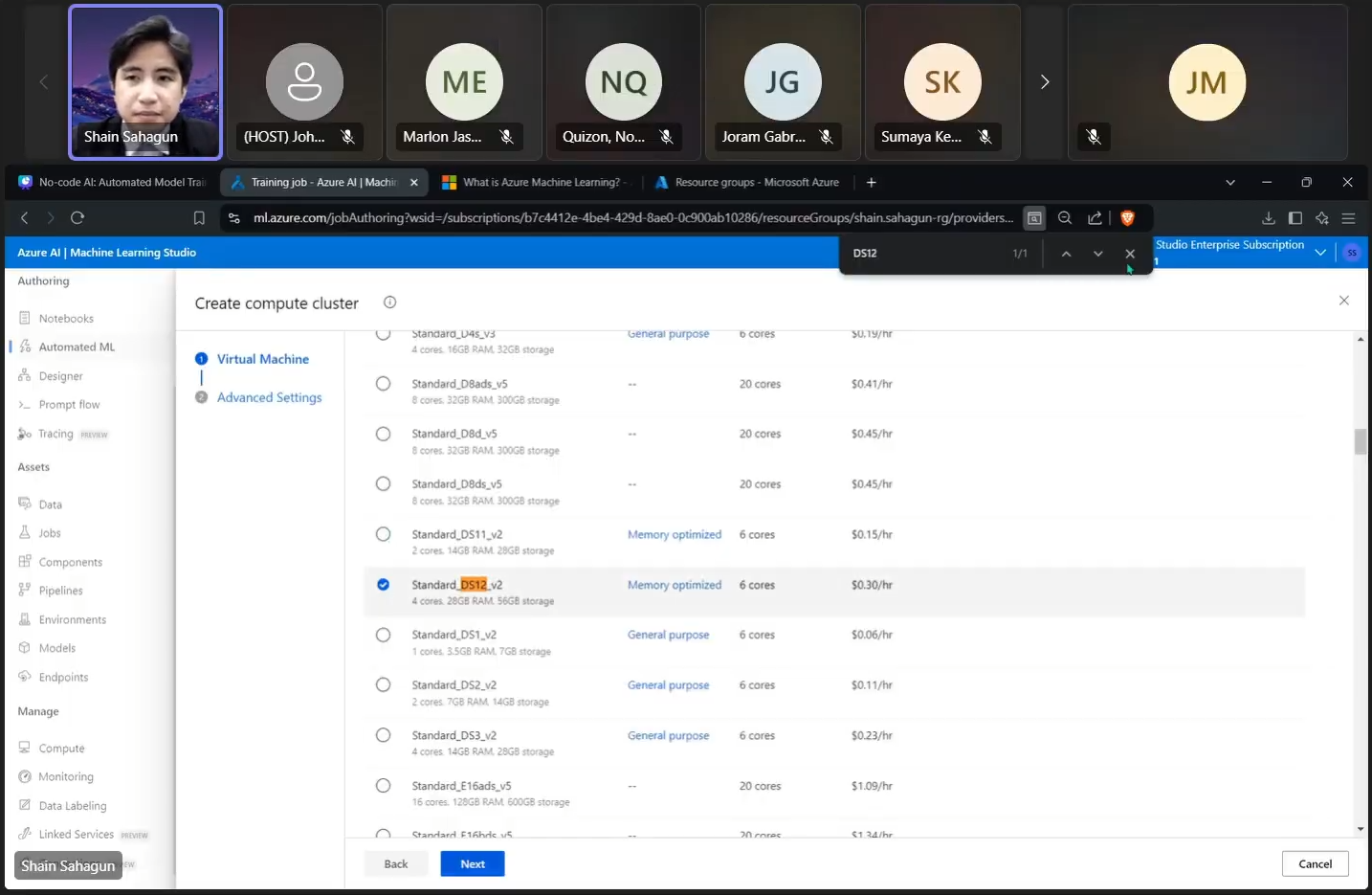The height and width of the screenshot is (895, 1372).
Task: Select the Standard_D8ads_v5 radio button
Action: tap(383, 384)
